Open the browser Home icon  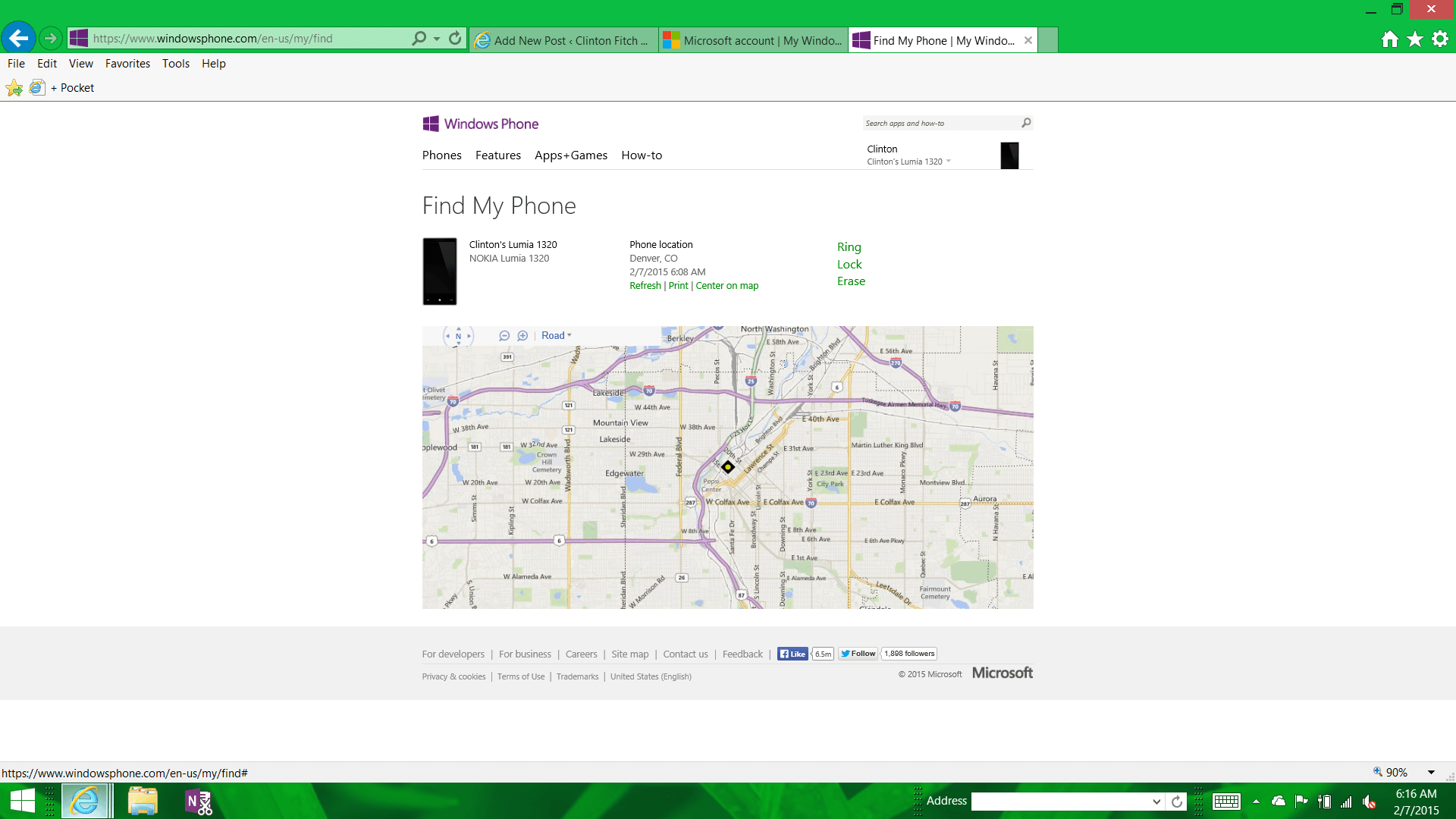1389,39
